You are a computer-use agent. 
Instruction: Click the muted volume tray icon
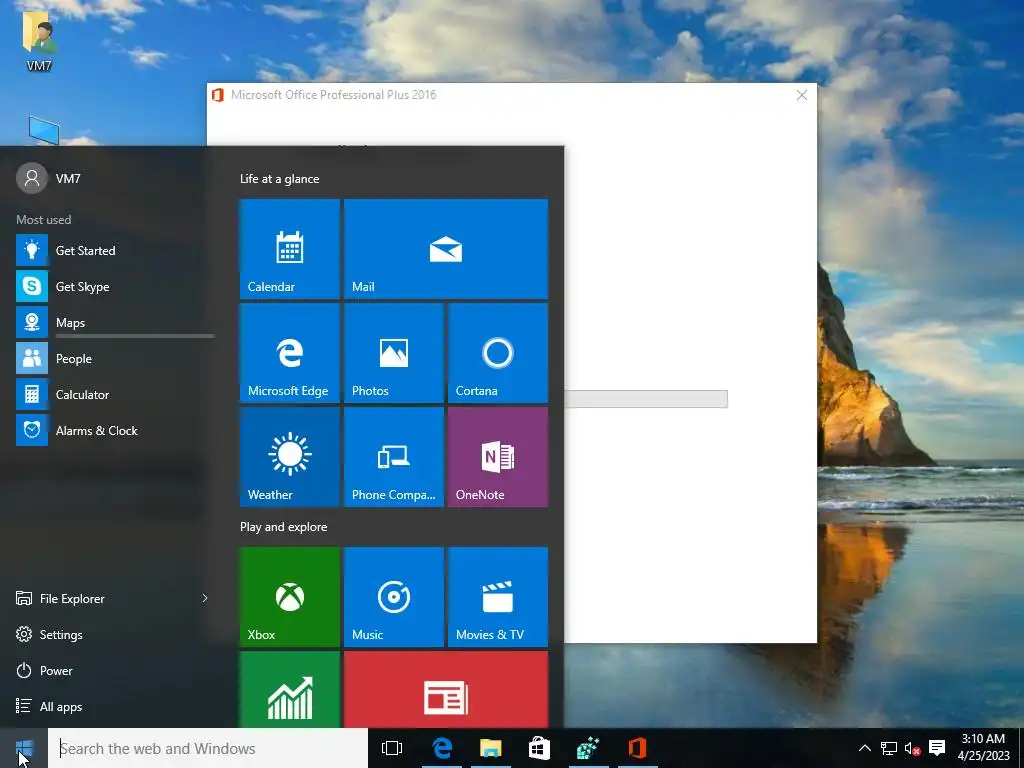(x=912, y=748)
